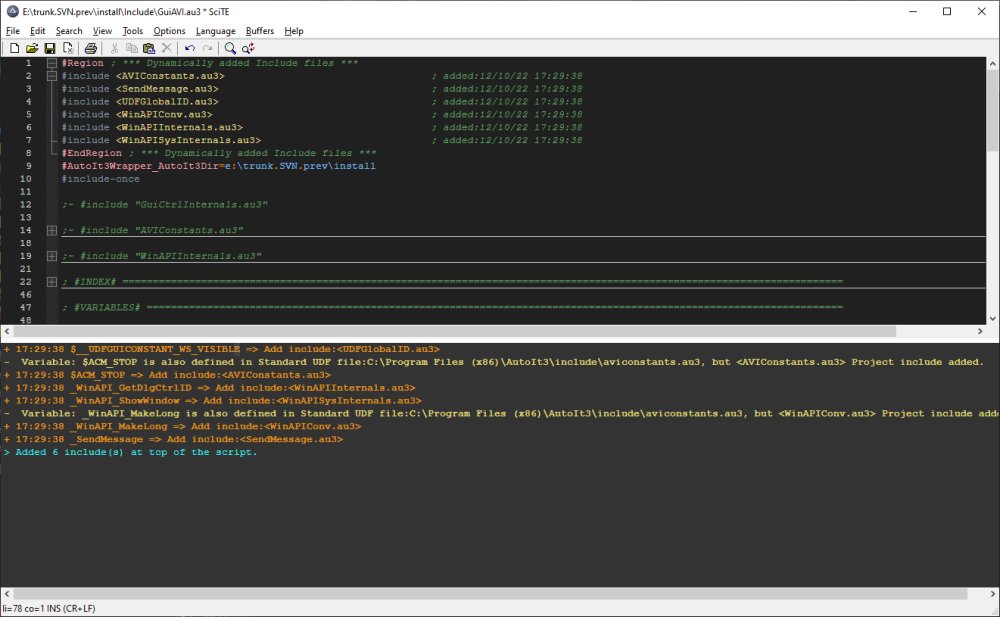
Task: Click the editor vertical scrollbar thumb
Action: pyautogui.click(x=992, y=110)
